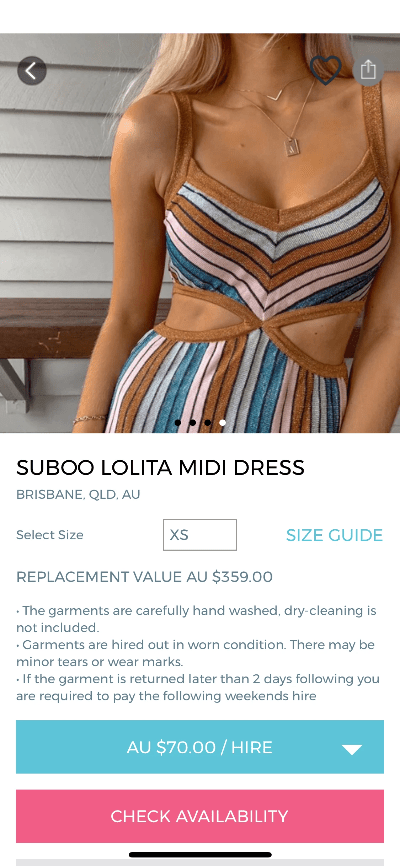Image resolution: width=400 pixels, height=866 pixels.
Task: Click the white triangle arrow on hire bar
Action: pyautogui.click(x=351, y=749)
